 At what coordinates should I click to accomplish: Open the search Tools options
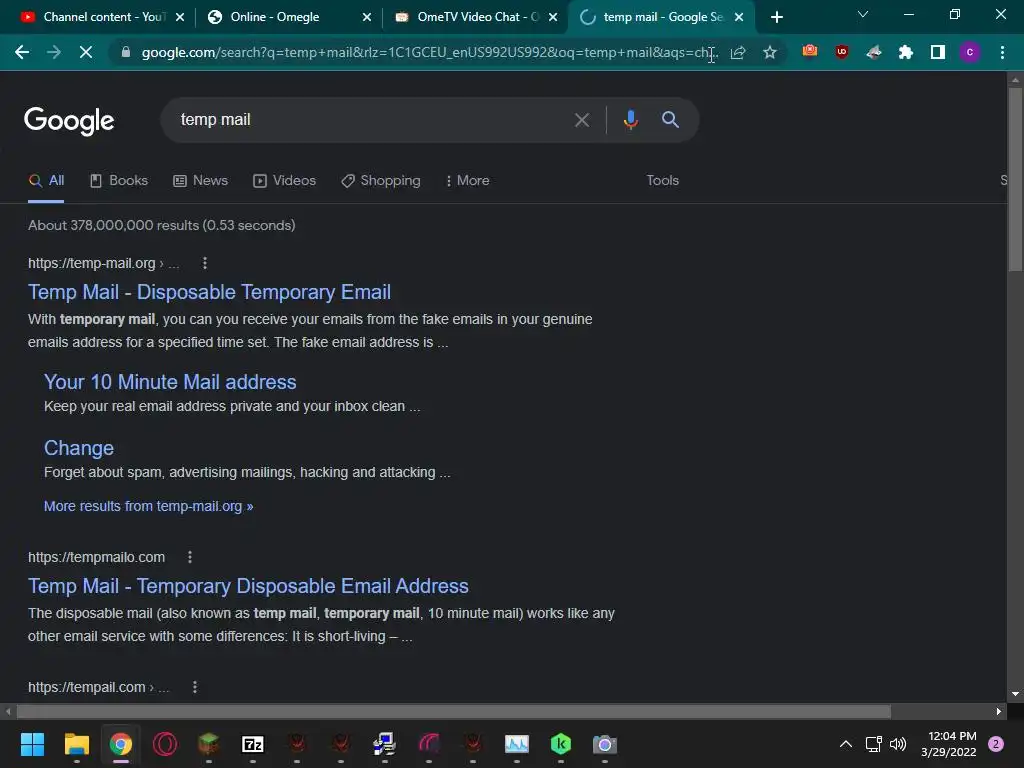[x=662, y=180]
